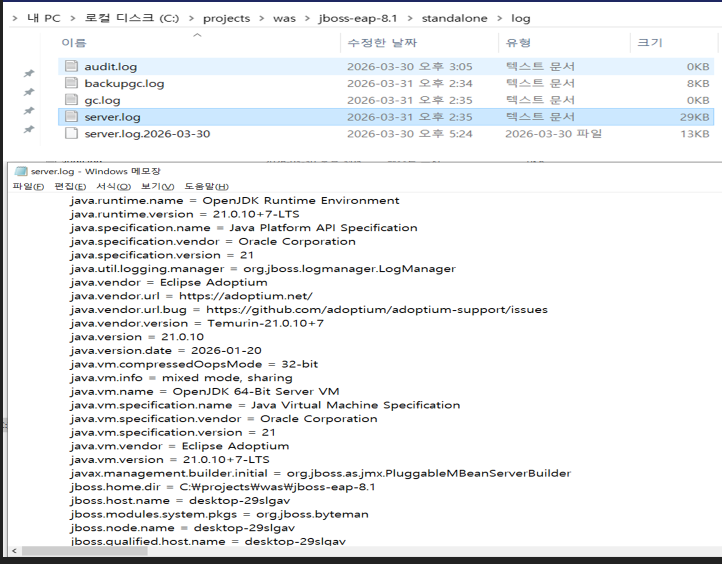The width and height of the screenshot is (722, 564).
Task: Open the 편집(E) menu in Notepad
Action: coord(70,186)
